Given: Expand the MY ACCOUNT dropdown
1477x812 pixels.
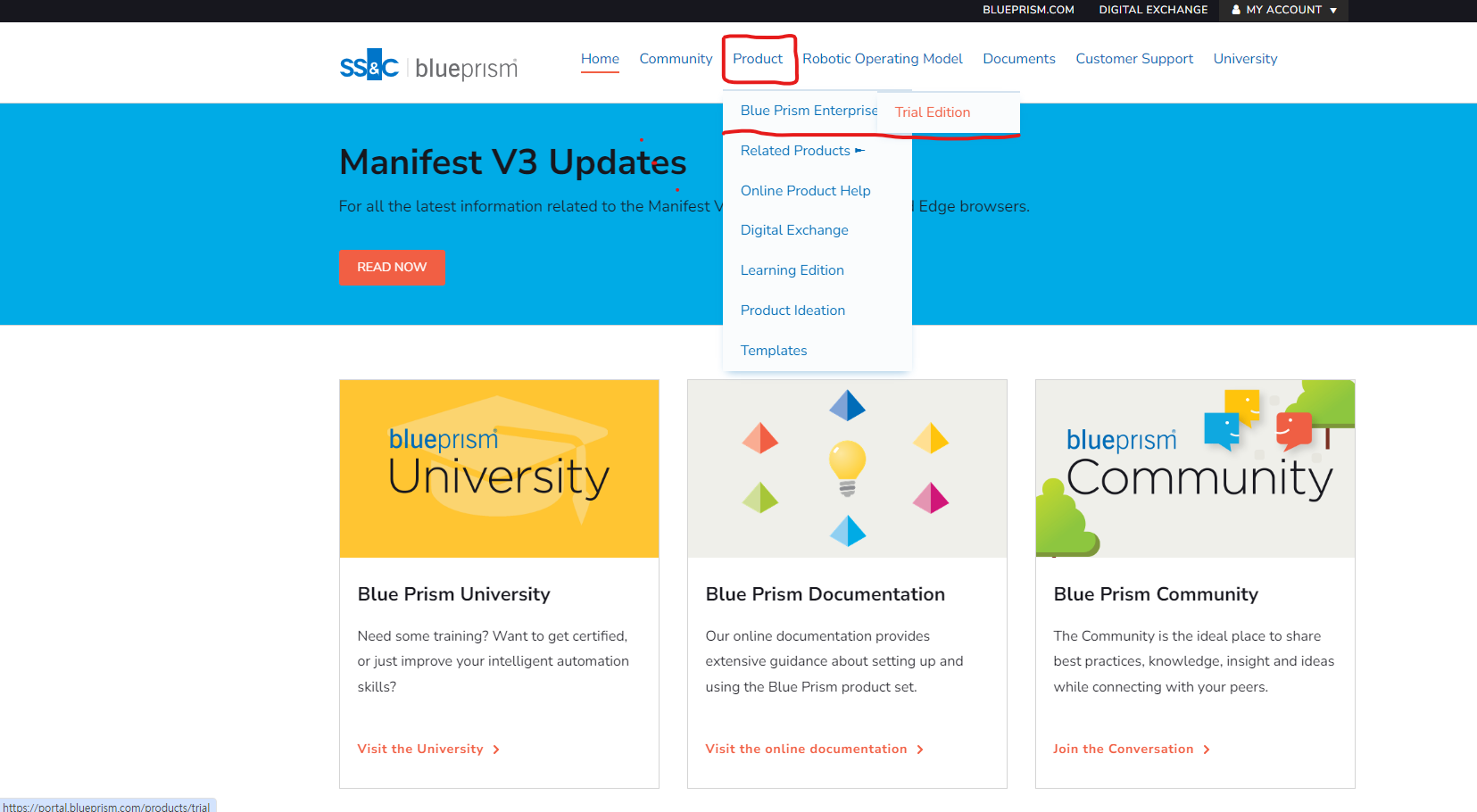Looking at the screenshot, I should point(1283,10).
